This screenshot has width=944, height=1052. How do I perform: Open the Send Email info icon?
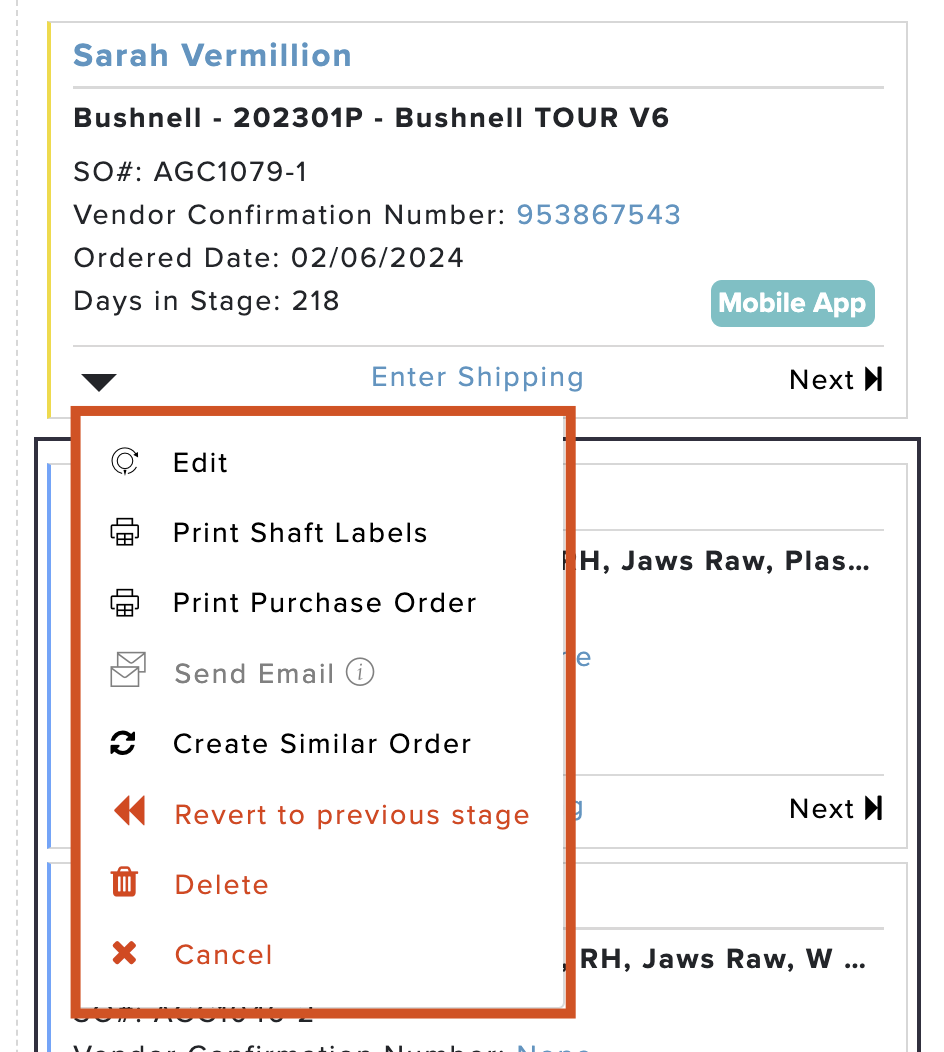click(x=360, y=672)
